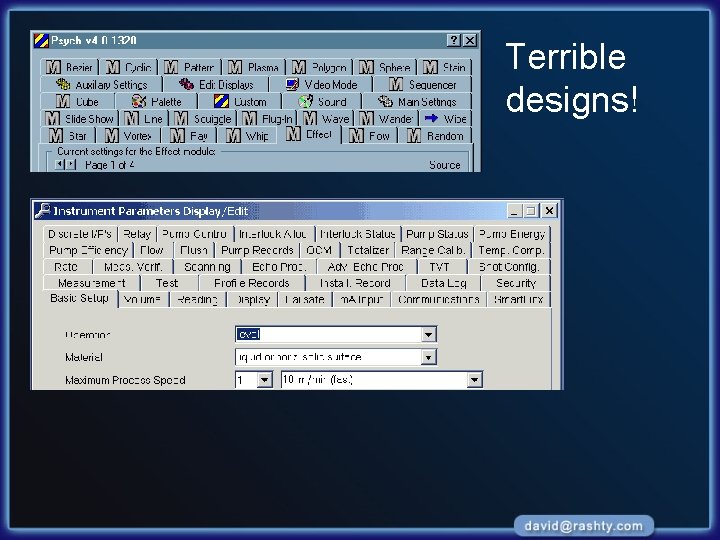Select the Cyclic tab in Psych window

[129, 68]
